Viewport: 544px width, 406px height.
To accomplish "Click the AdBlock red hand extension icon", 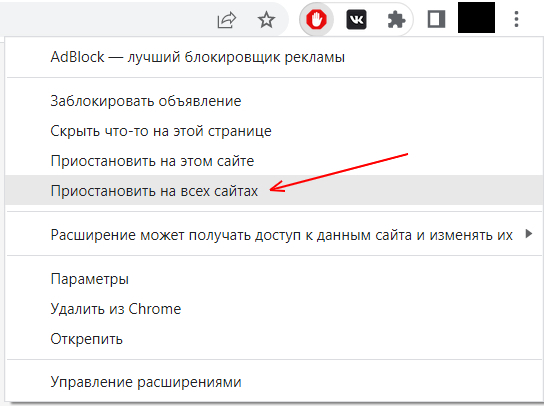I will point(316,19).
